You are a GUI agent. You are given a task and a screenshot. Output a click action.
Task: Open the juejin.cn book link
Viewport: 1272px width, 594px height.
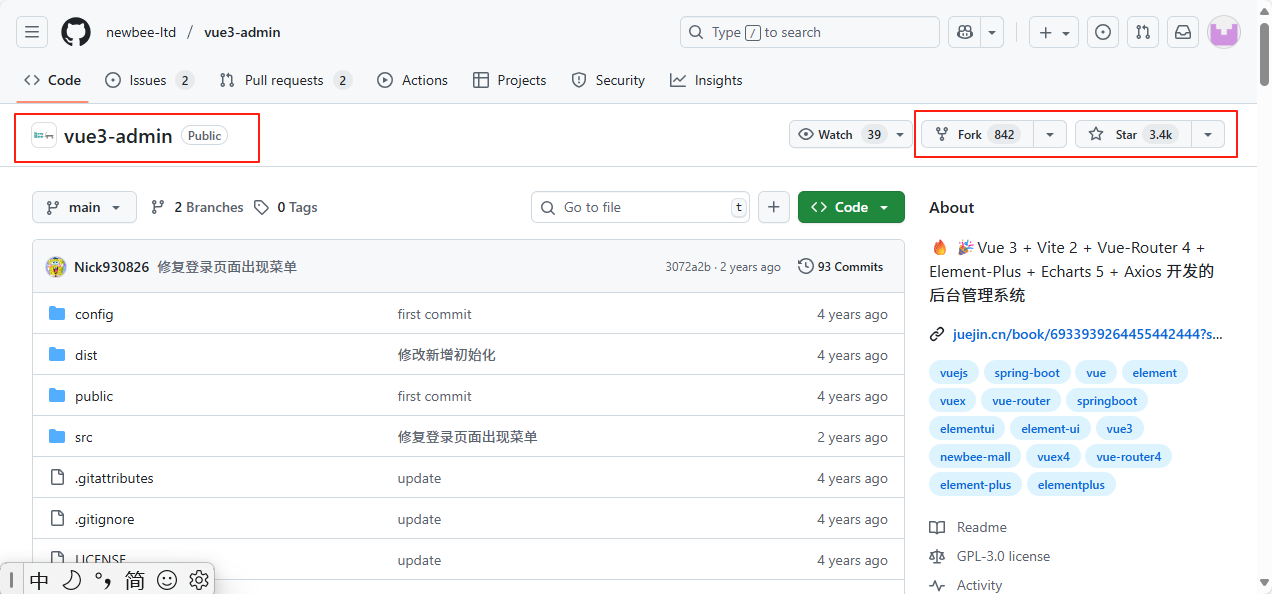point(1088,334)
